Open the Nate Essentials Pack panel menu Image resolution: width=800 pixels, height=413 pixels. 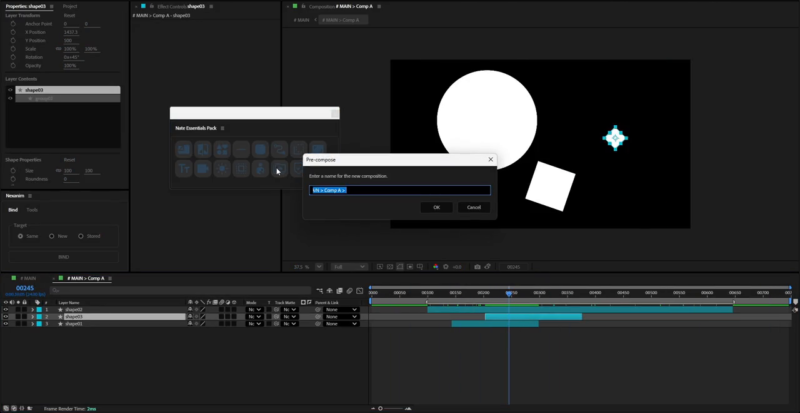pos(222,128)
